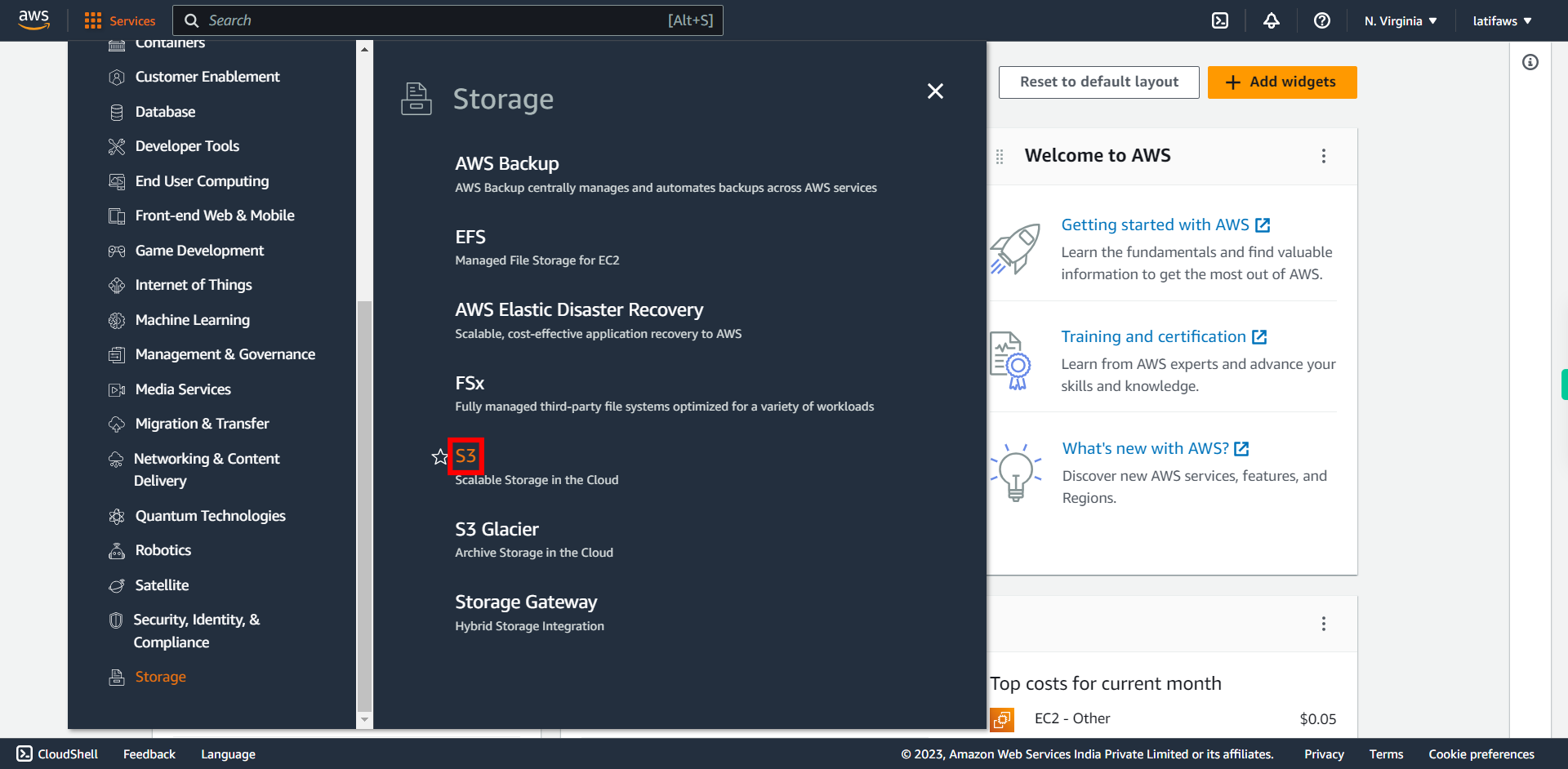Open the AWS logo home
This screenshot has height=769, width=1568.
[34, 20]
